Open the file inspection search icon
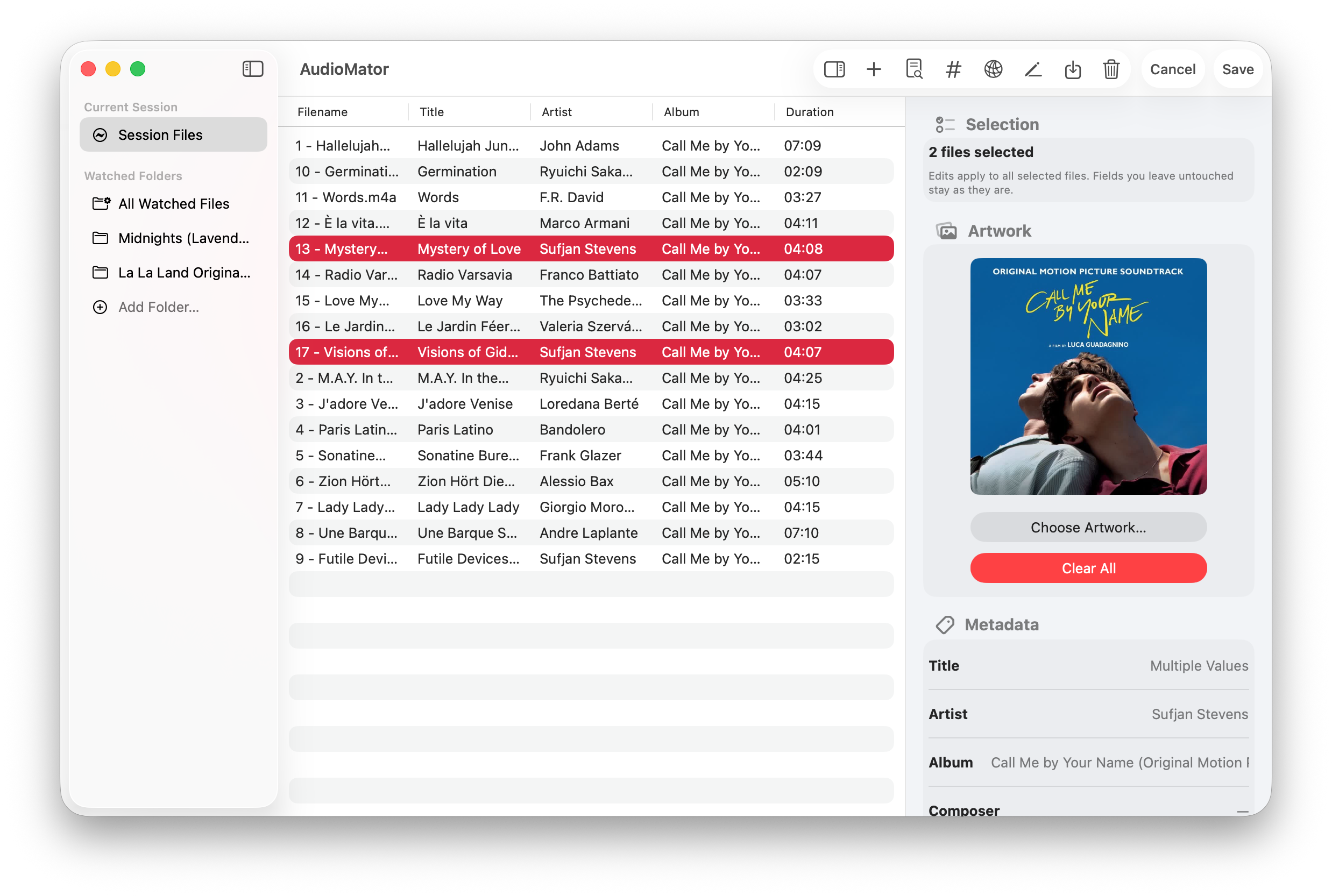This screenshot has width=1332, height=896. pyautogui.click(x=913, y=69)
